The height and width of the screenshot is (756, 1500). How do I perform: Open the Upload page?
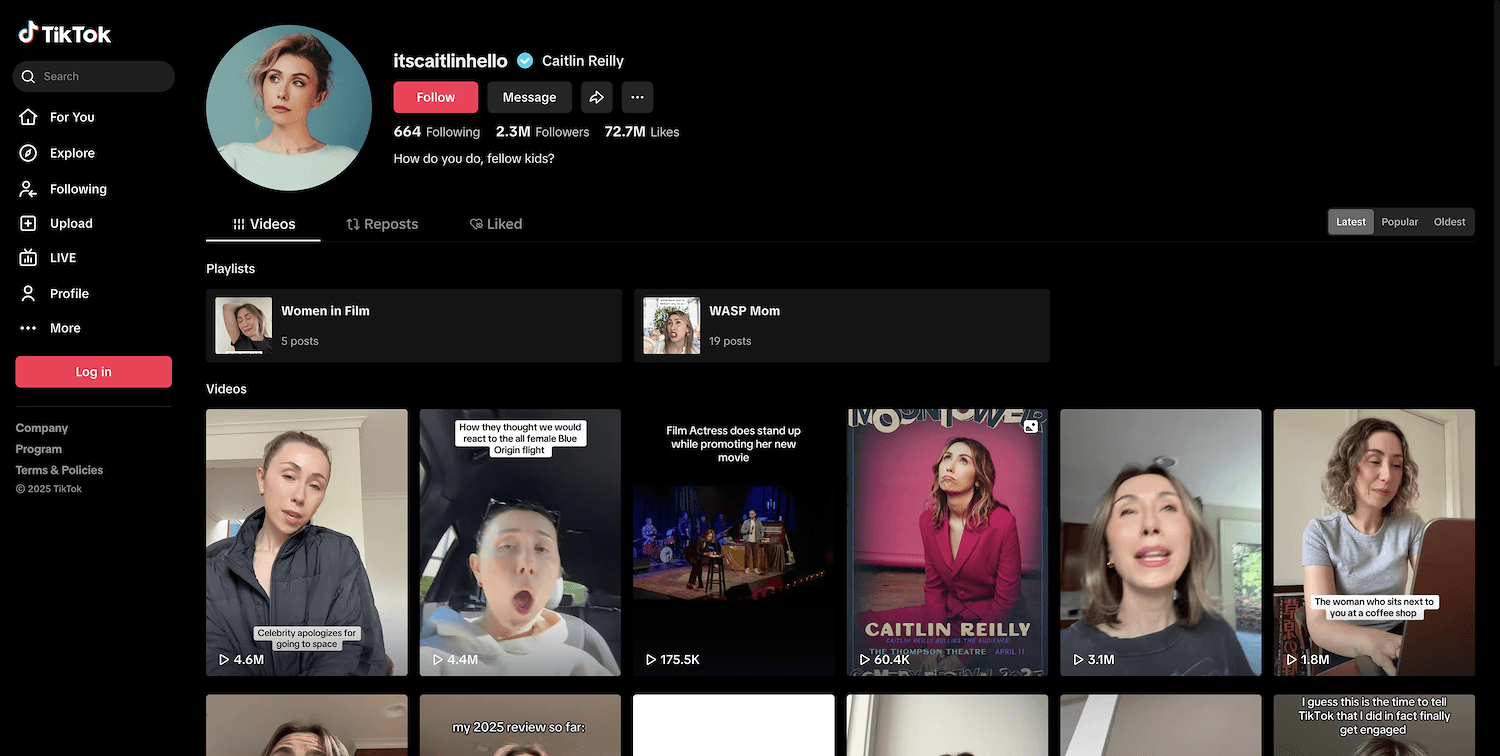click(x=70, y=223)
